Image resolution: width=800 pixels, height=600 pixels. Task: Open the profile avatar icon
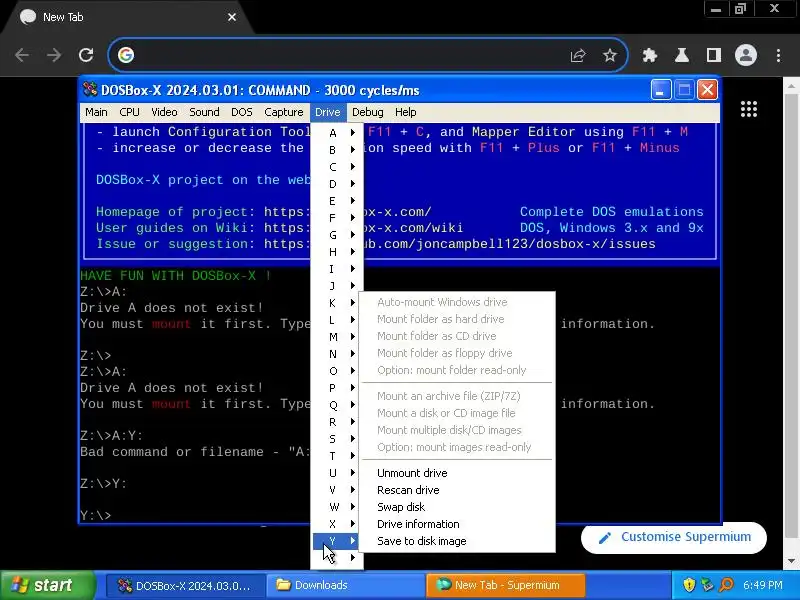pyautogui.click(x=746, y=55)
